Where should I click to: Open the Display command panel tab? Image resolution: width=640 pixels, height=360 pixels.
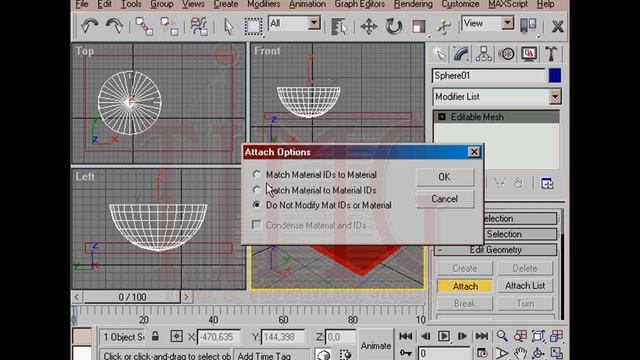pyautogui.click(x=529, y=54)
